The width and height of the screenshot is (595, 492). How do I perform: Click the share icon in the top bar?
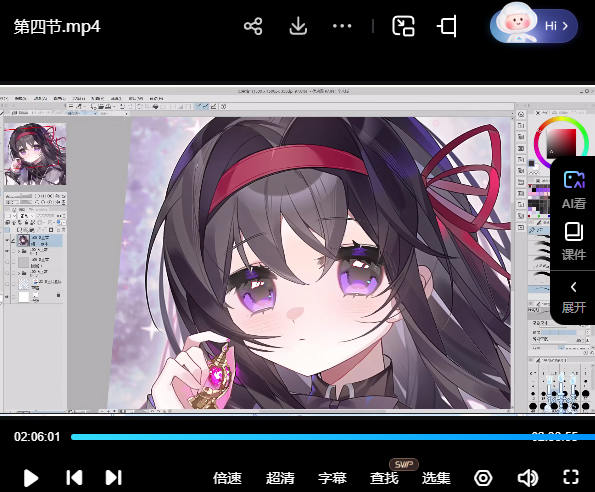[x=253, y=26]
